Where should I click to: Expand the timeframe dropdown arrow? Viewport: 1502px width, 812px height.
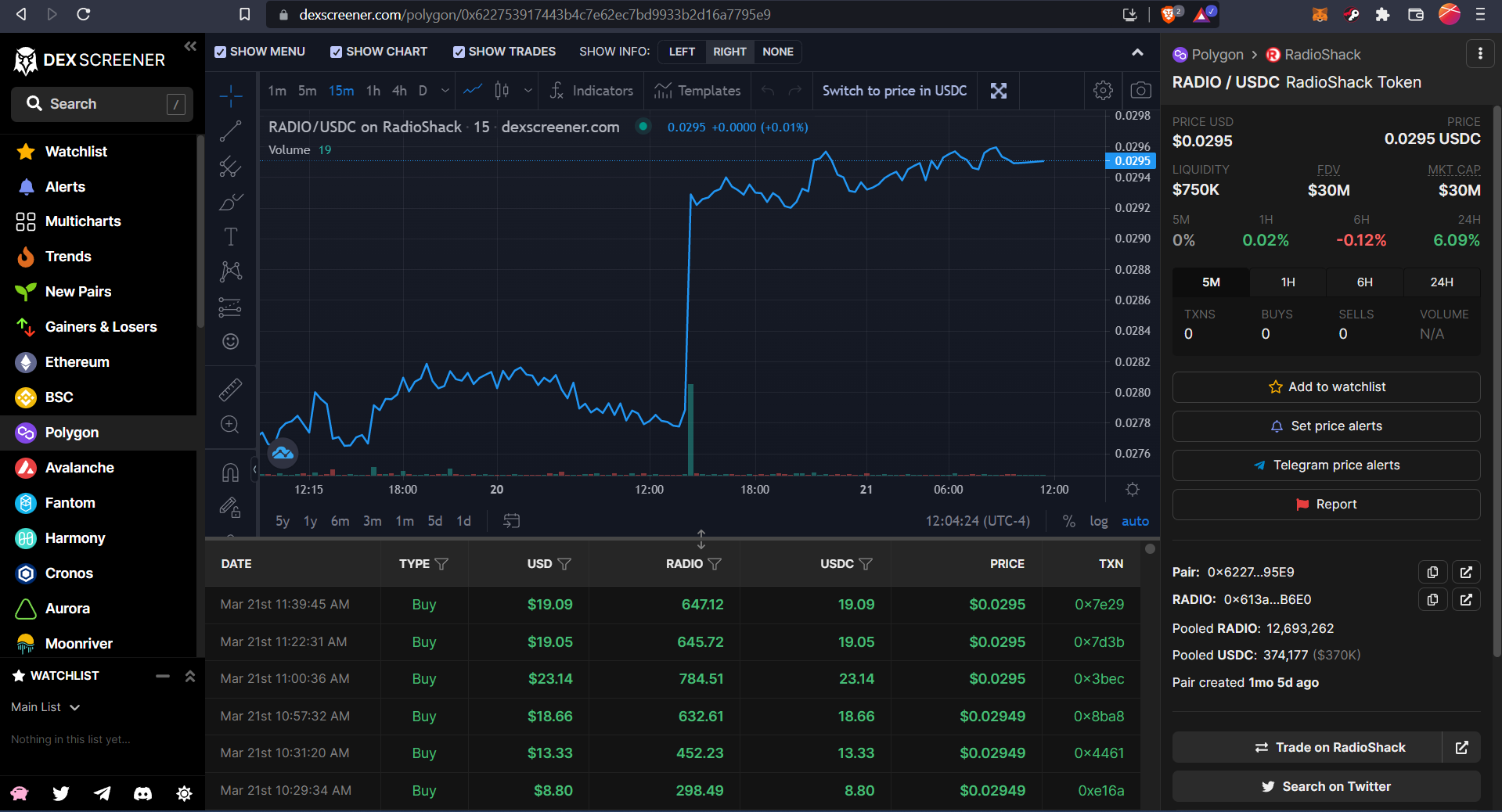click(x=445, y=91)
